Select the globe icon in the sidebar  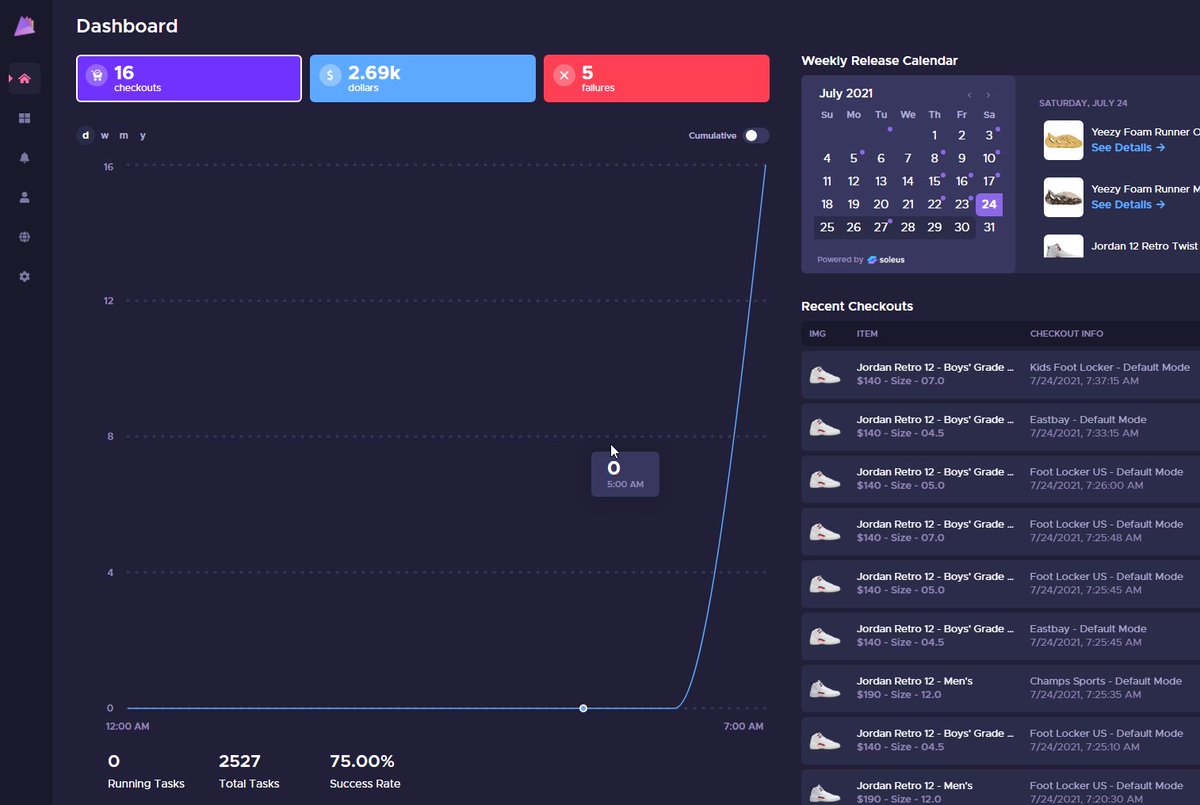[x=23, y=237]
